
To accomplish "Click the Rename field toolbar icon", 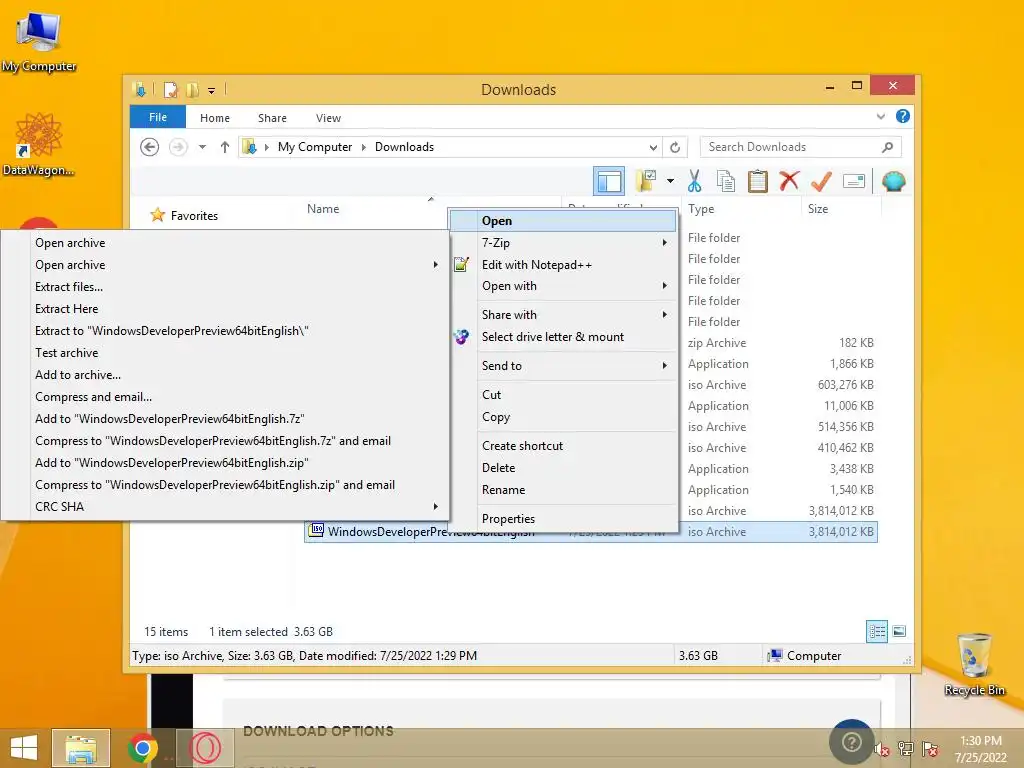I will tap(854, 181).
